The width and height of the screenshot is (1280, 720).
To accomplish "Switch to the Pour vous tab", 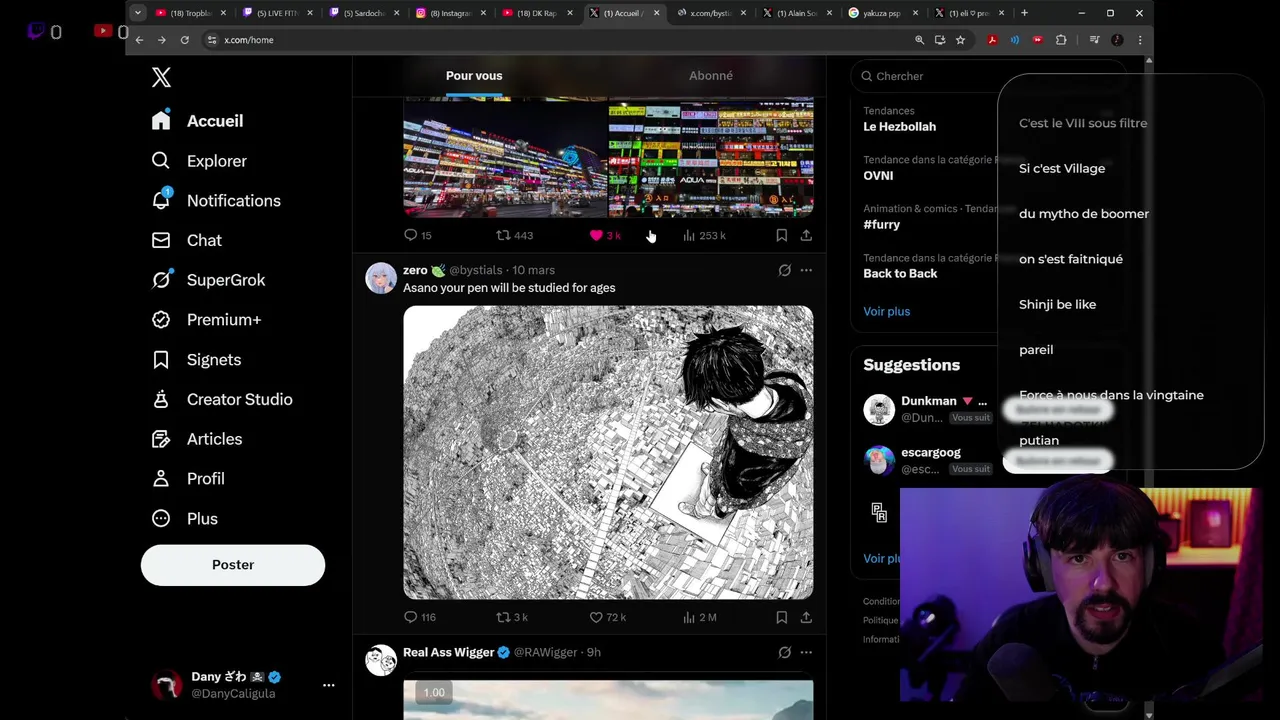I will (474, 76).
